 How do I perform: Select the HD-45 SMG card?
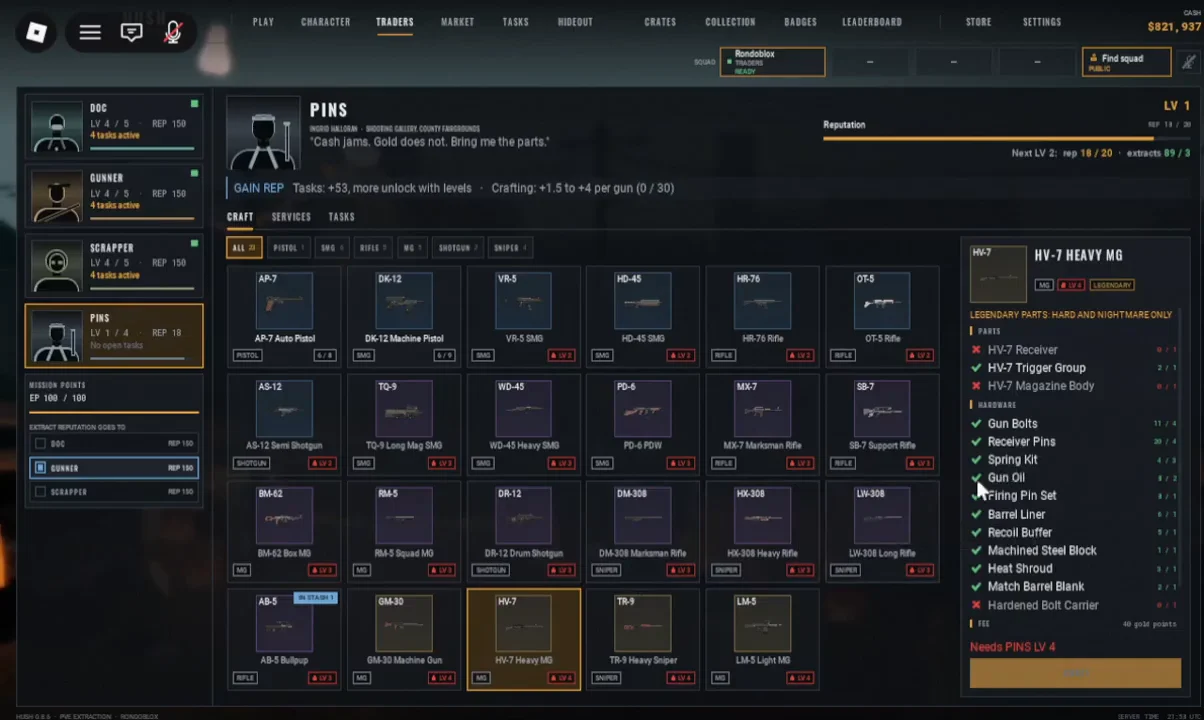click(x=642, y=316)
